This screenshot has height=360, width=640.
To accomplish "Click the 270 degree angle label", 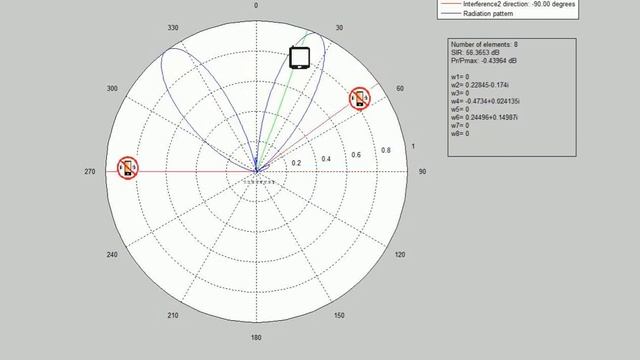I will (90, 172).
